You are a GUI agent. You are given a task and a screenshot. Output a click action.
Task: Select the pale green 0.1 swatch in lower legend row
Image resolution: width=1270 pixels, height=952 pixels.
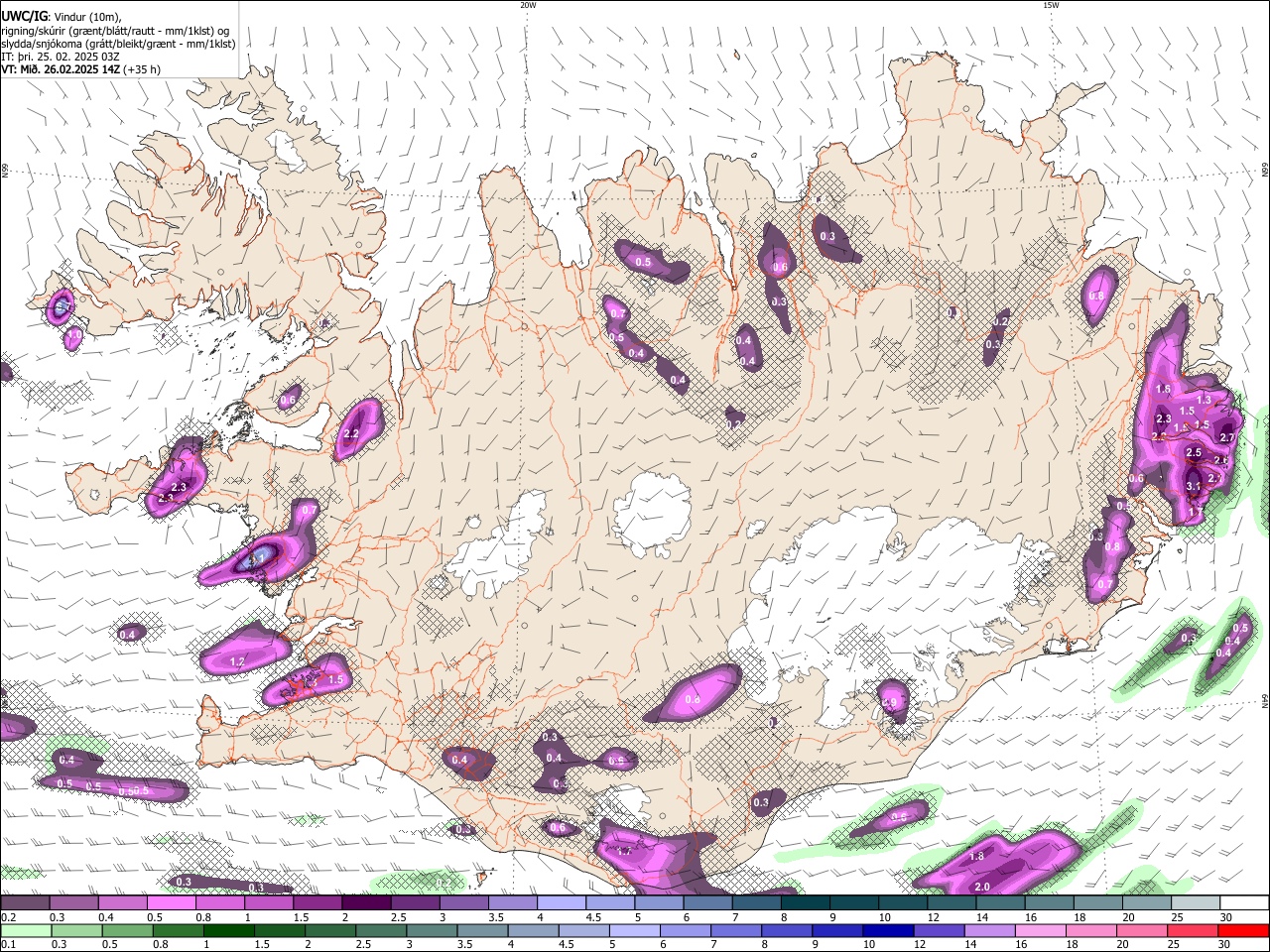tap(26, 930)
